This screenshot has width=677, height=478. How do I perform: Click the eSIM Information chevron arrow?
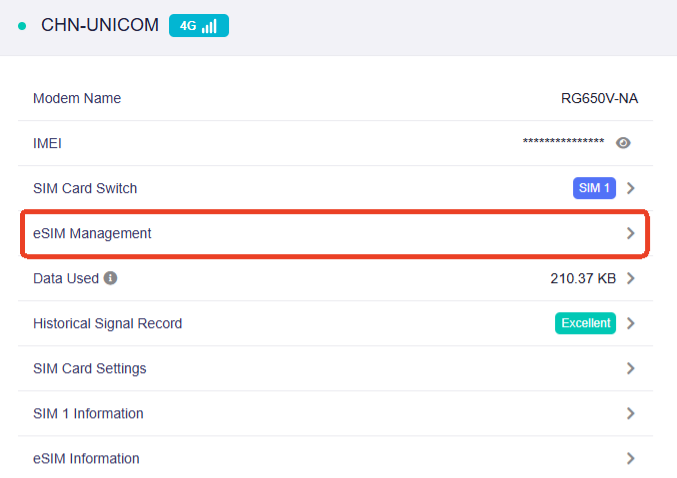click(x=631, y=458)
